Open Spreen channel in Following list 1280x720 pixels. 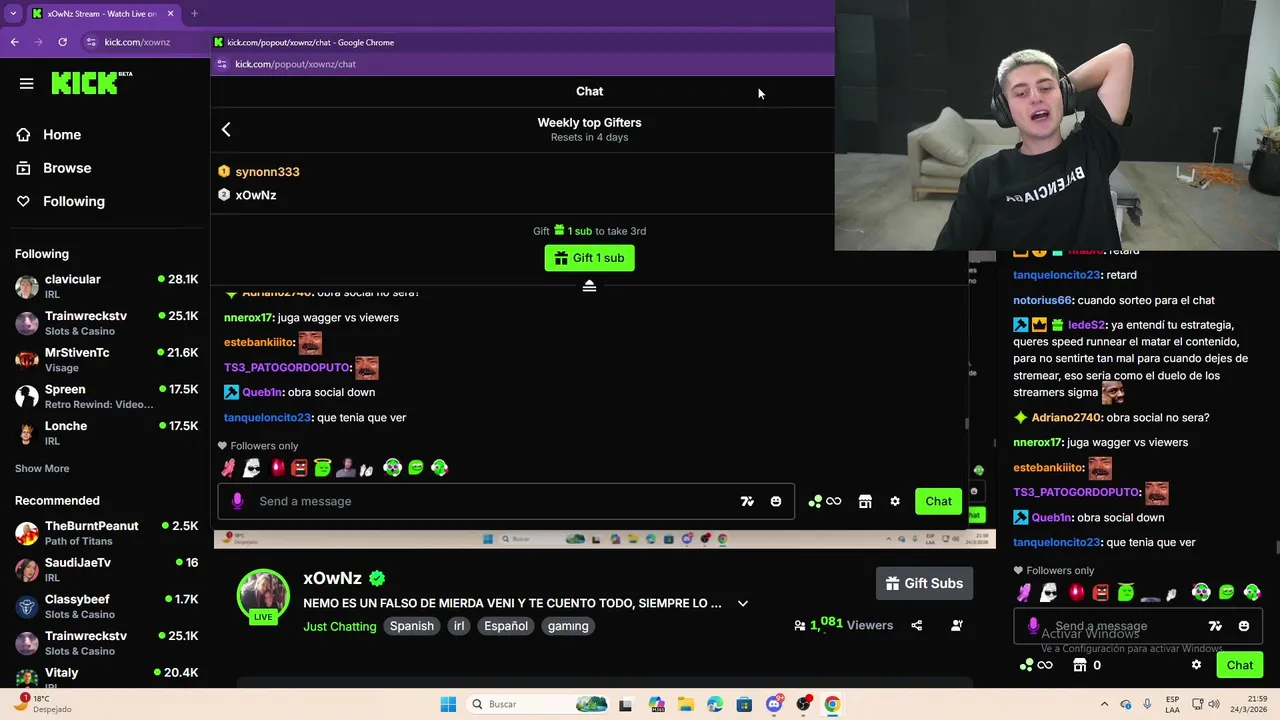pos(106,396)
